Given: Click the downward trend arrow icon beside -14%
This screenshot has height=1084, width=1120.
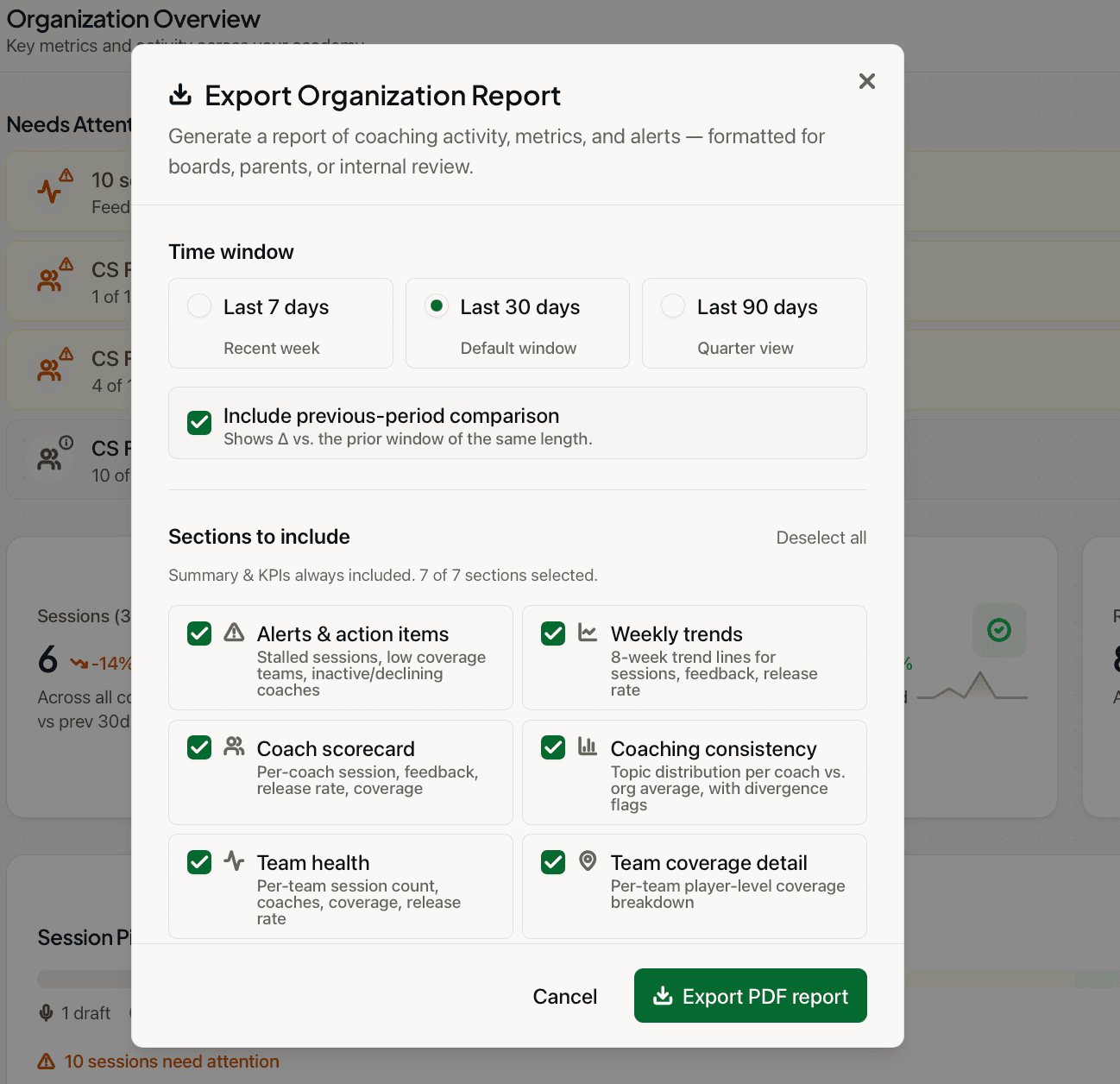Looking at the screenshot, I should [x=79, y=663].
